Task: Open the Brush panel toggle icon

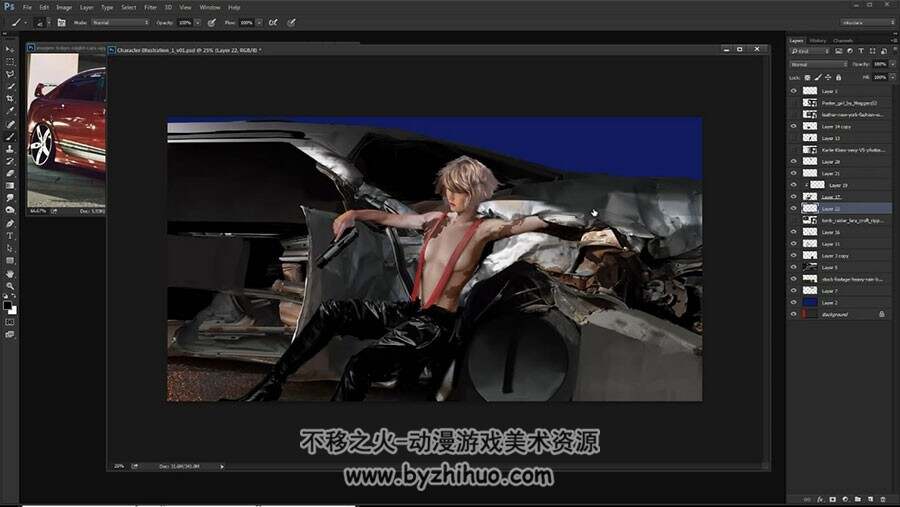Action: [x=61, y=22]
